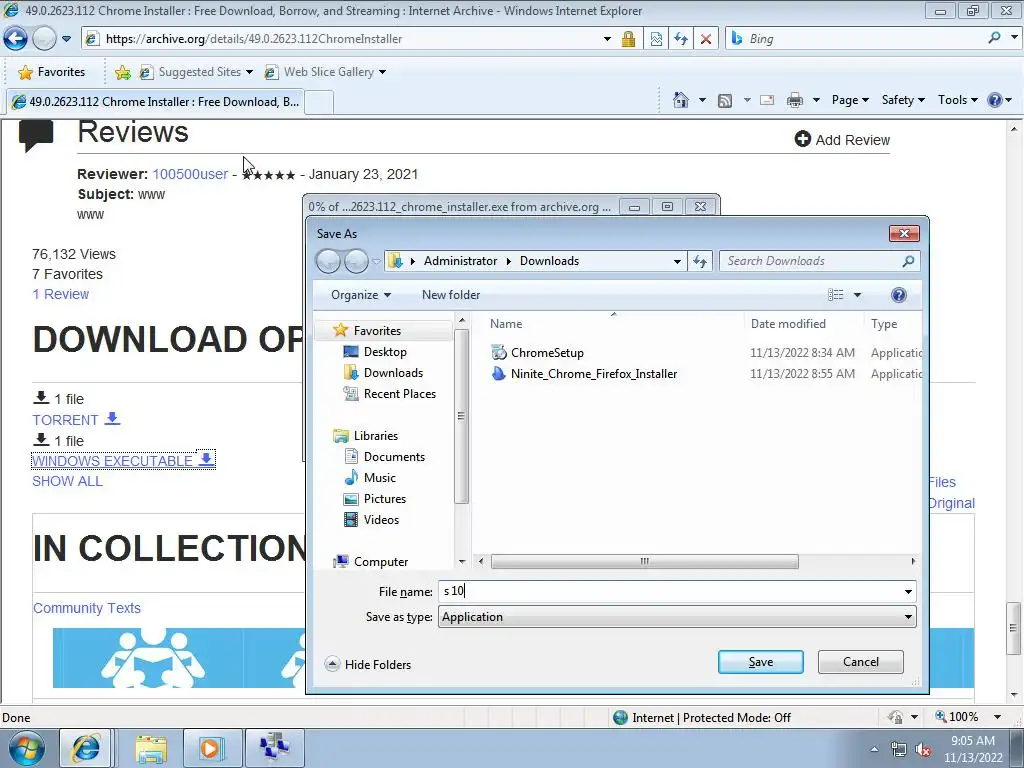
Task: Expand the Suggested Sites dropdown
Action: click(x=249, y=72)
